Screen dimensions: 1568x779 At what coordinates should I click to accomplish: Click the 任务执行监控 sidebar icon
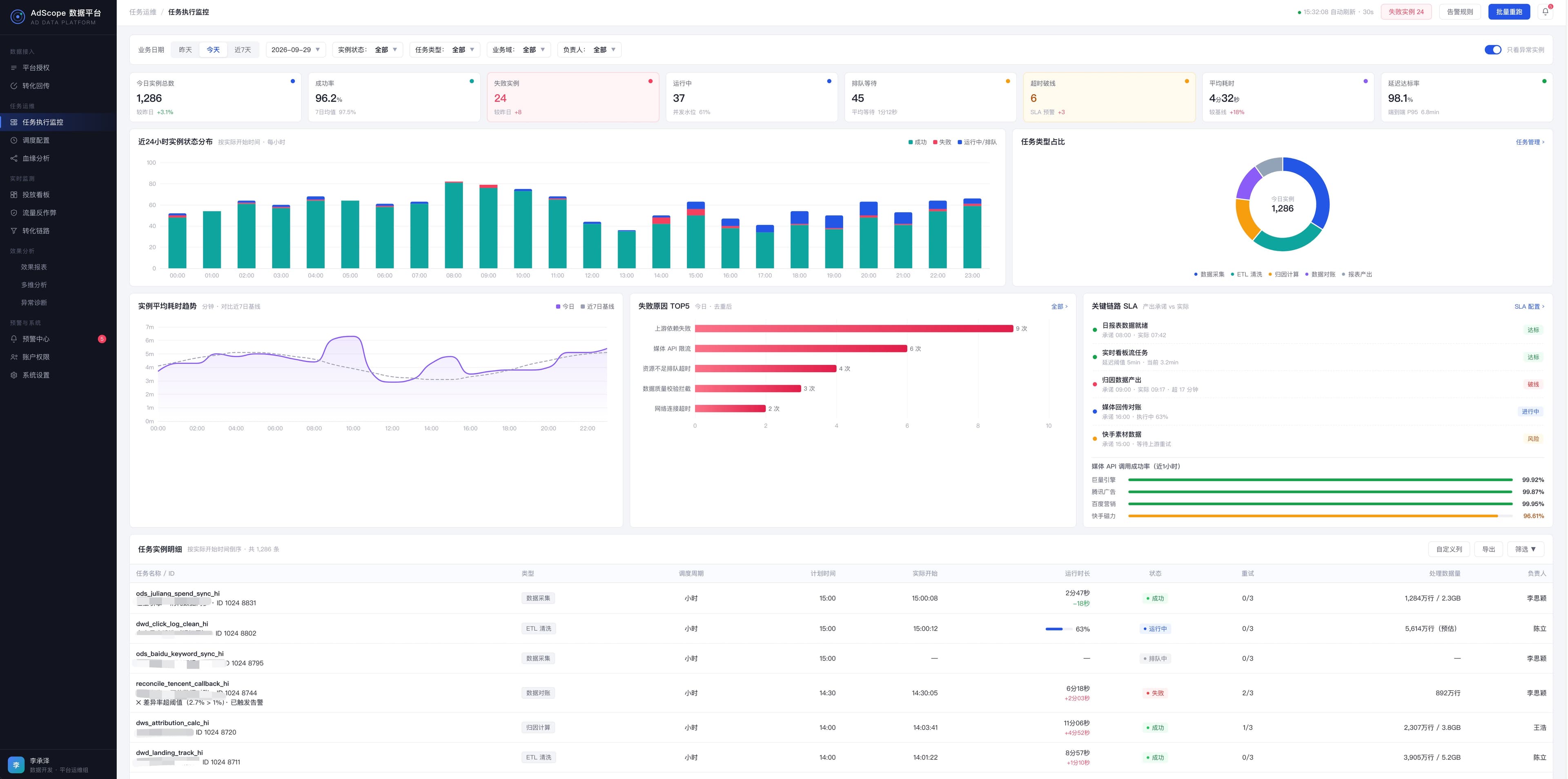(14, 123)
